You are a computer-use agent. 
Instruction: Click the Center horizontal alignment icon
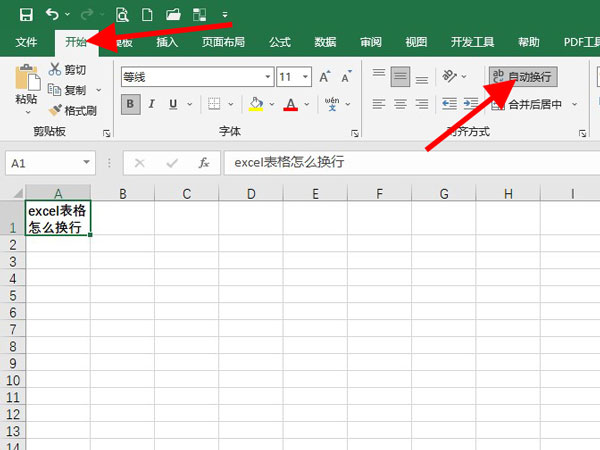pyautogui.click(x=400, y=104)
